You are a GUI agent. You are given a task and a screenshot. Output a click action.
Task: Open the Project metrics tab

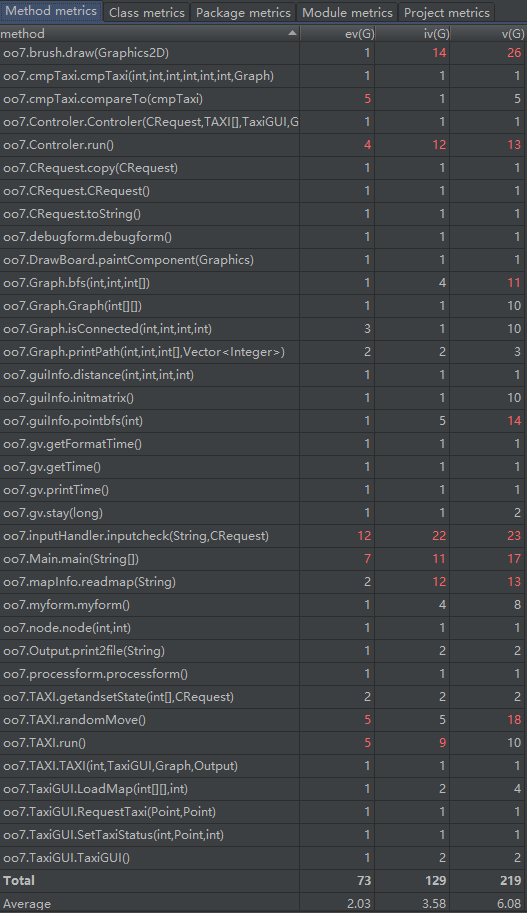tap(447, 12)
